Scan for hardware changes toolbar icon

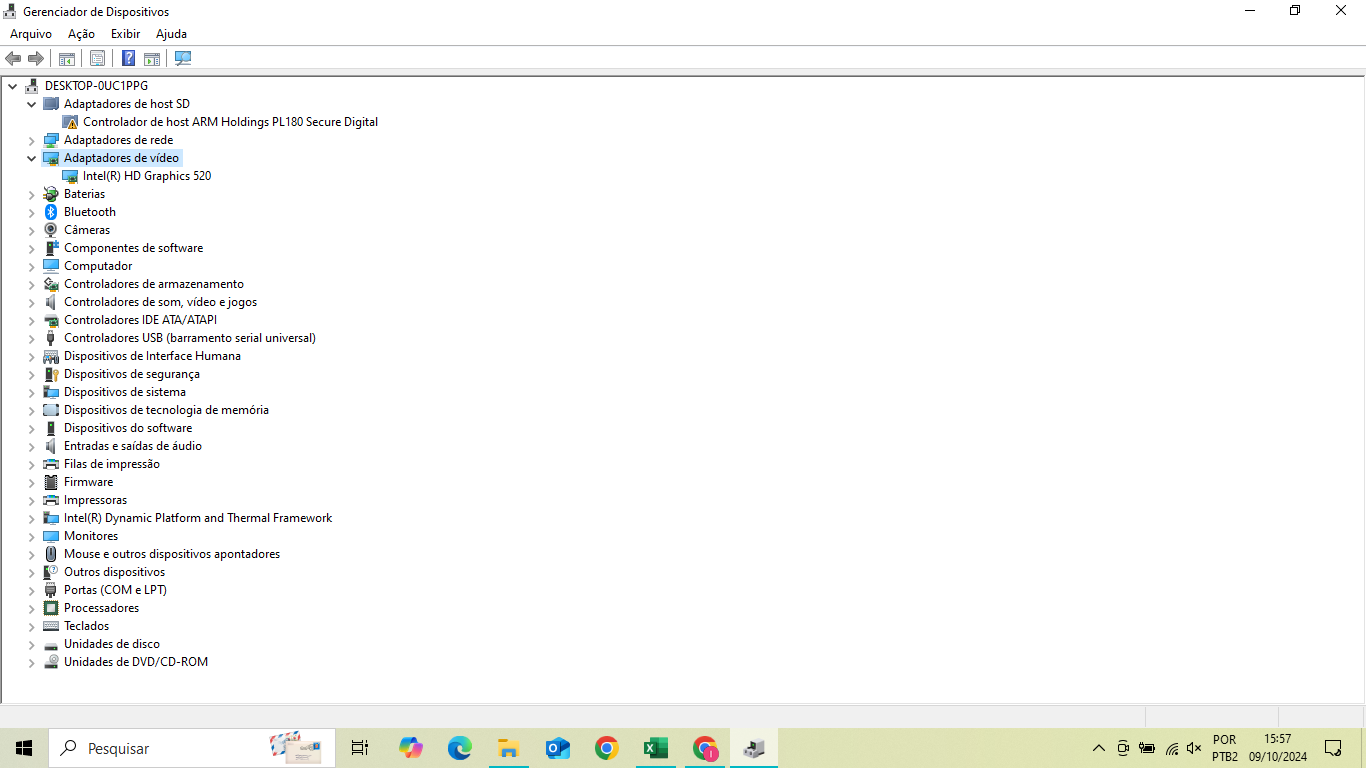183,58
